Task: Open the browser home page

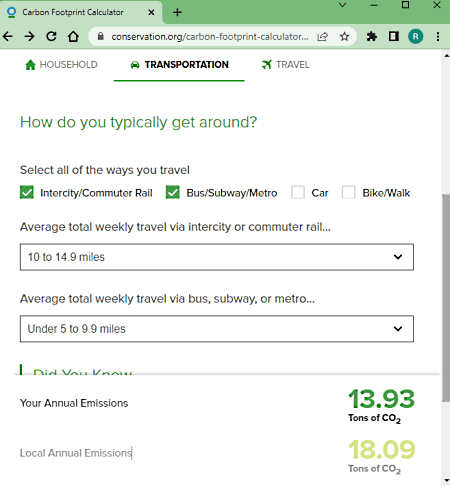Action: pyautogui.click(x=73, y=36)
